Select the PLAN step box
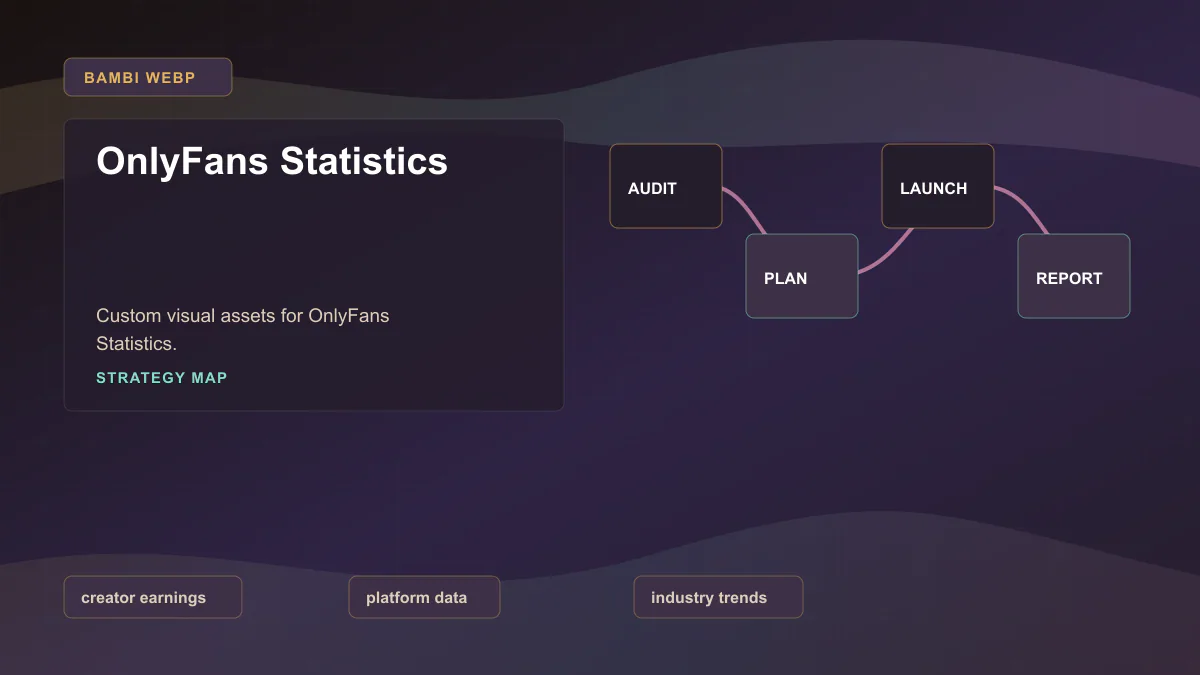 tap(802, 276)
